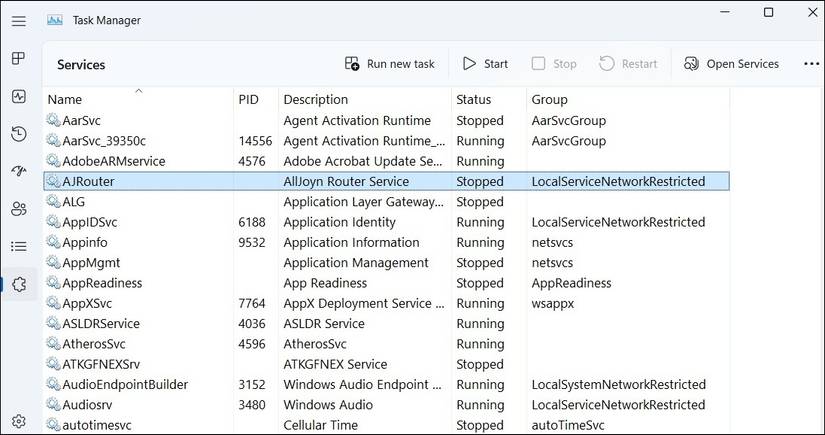Click Run new task button

(390, 64)
